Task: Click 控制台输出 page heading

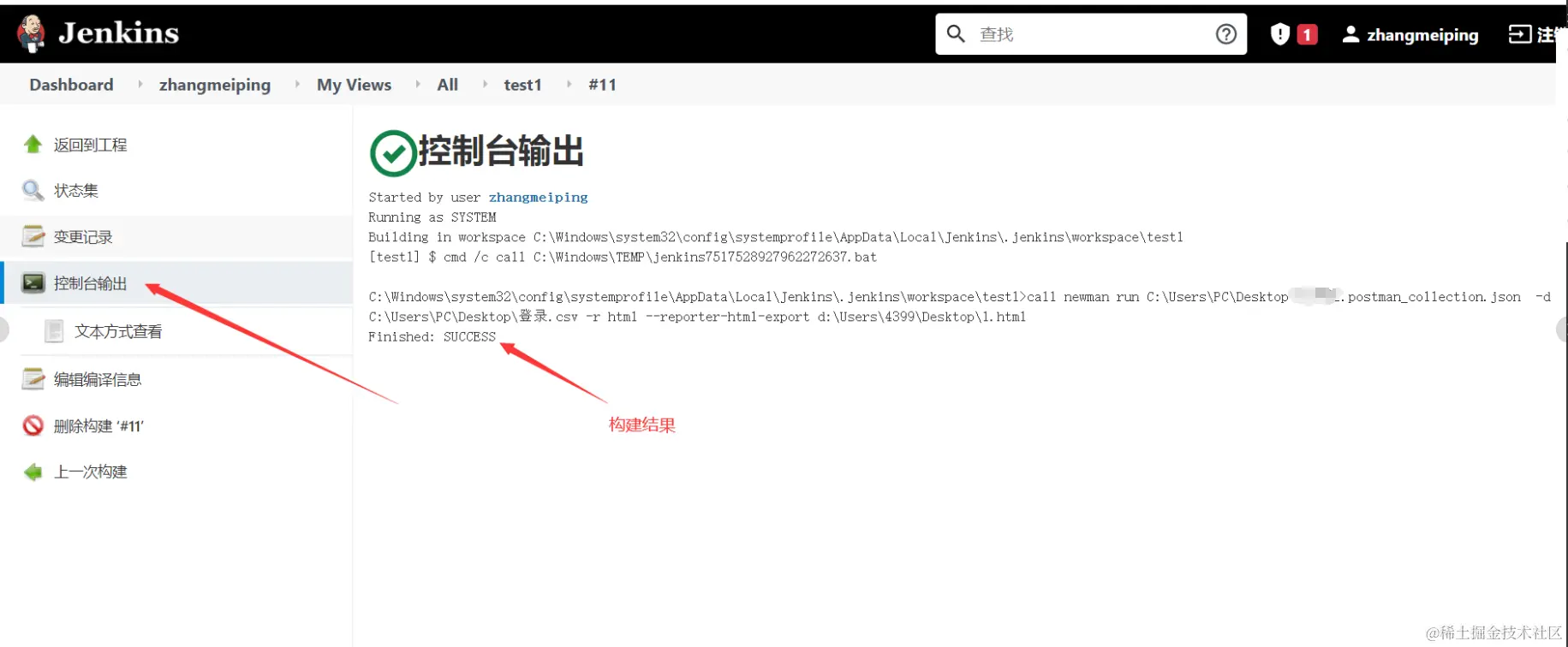Action: 501,151
